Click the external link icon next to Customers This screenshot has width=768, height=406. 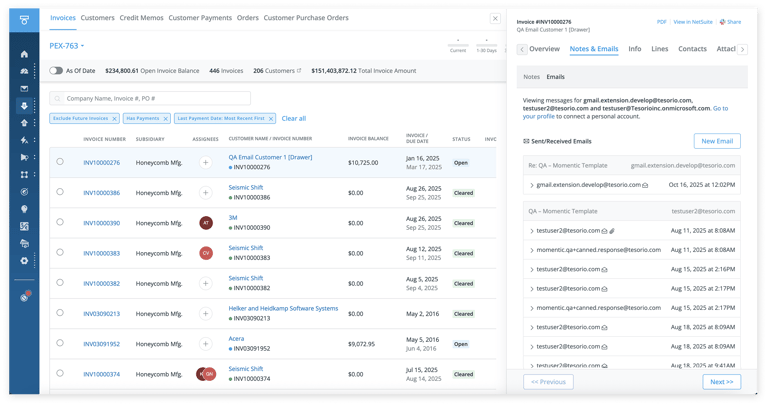(x=299, y=71)
